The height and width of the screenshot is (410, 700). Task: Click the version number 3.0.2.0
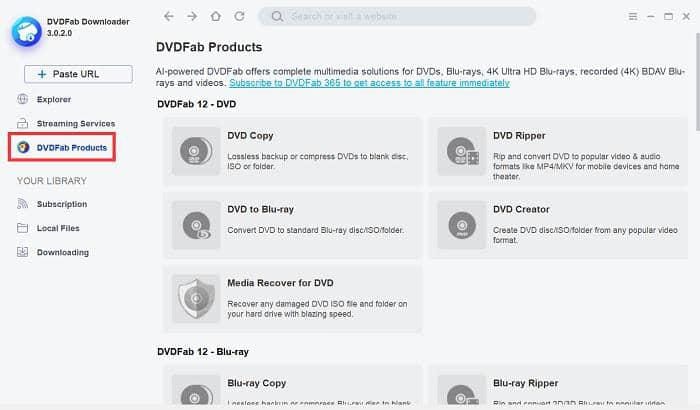pyautogui.click(x=59, y=33)
